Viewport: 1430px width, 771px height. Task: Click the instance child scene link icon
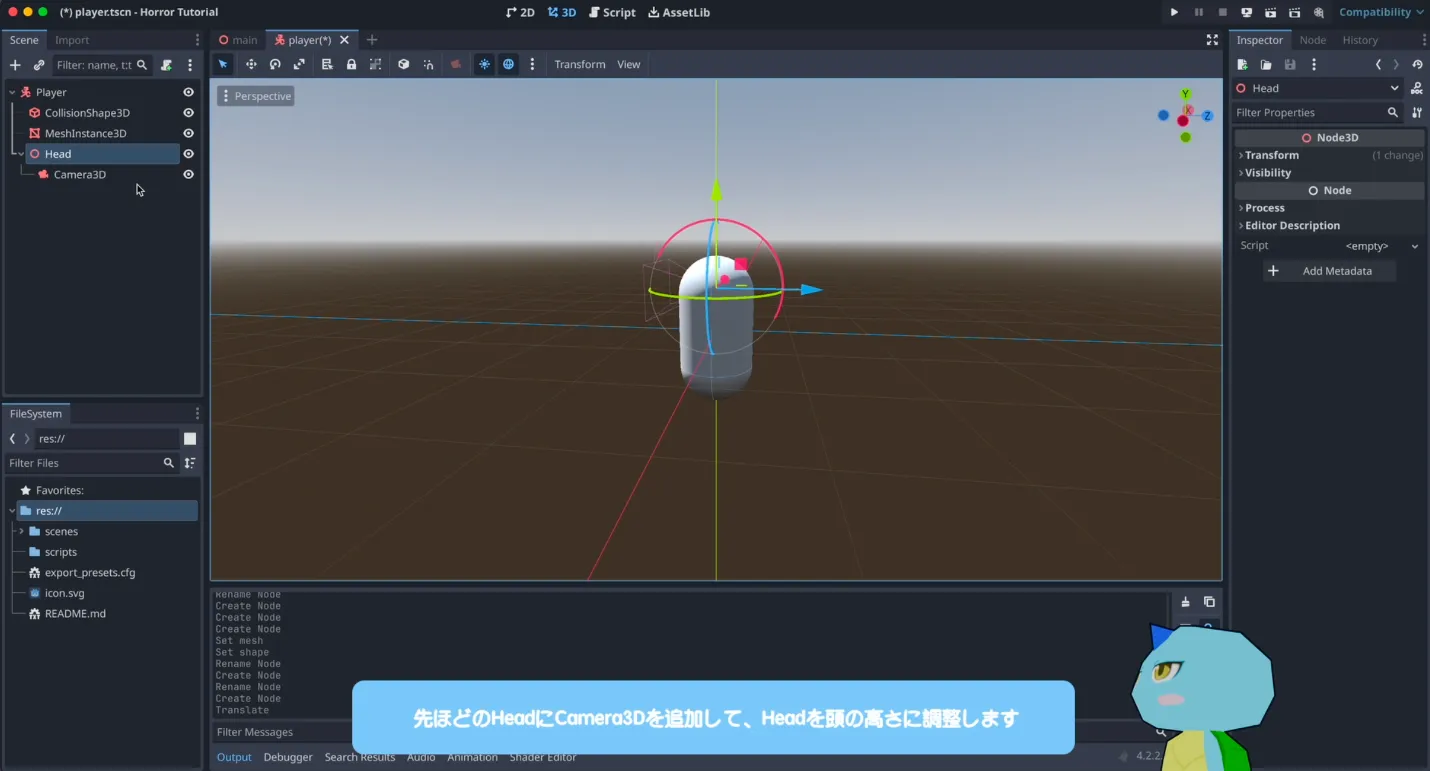tap(39, 65)
